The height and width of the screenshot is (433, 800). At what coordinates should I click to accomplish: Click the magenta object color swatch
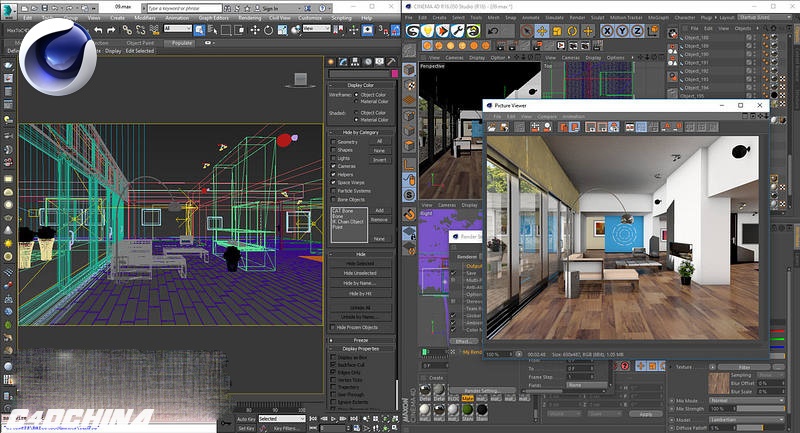[x=394, y=74]
